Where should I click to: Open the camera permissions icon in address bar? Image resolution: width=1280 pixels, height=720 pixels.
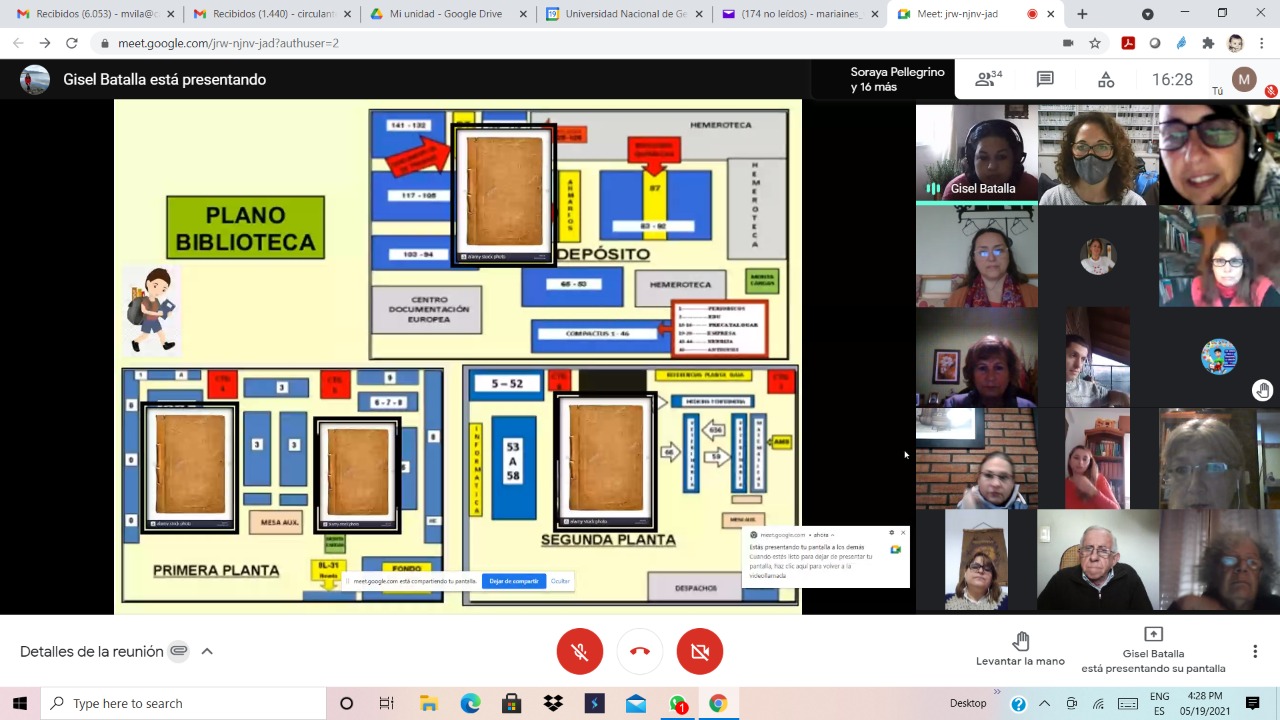click(1068, 43)
